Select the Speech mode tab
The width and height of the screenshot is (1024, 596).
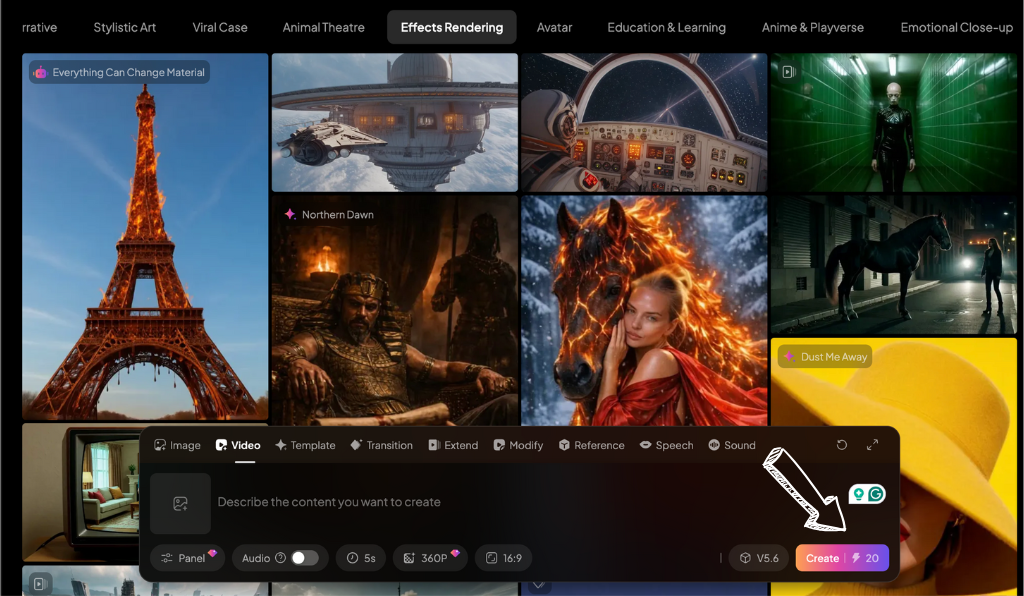666,445
